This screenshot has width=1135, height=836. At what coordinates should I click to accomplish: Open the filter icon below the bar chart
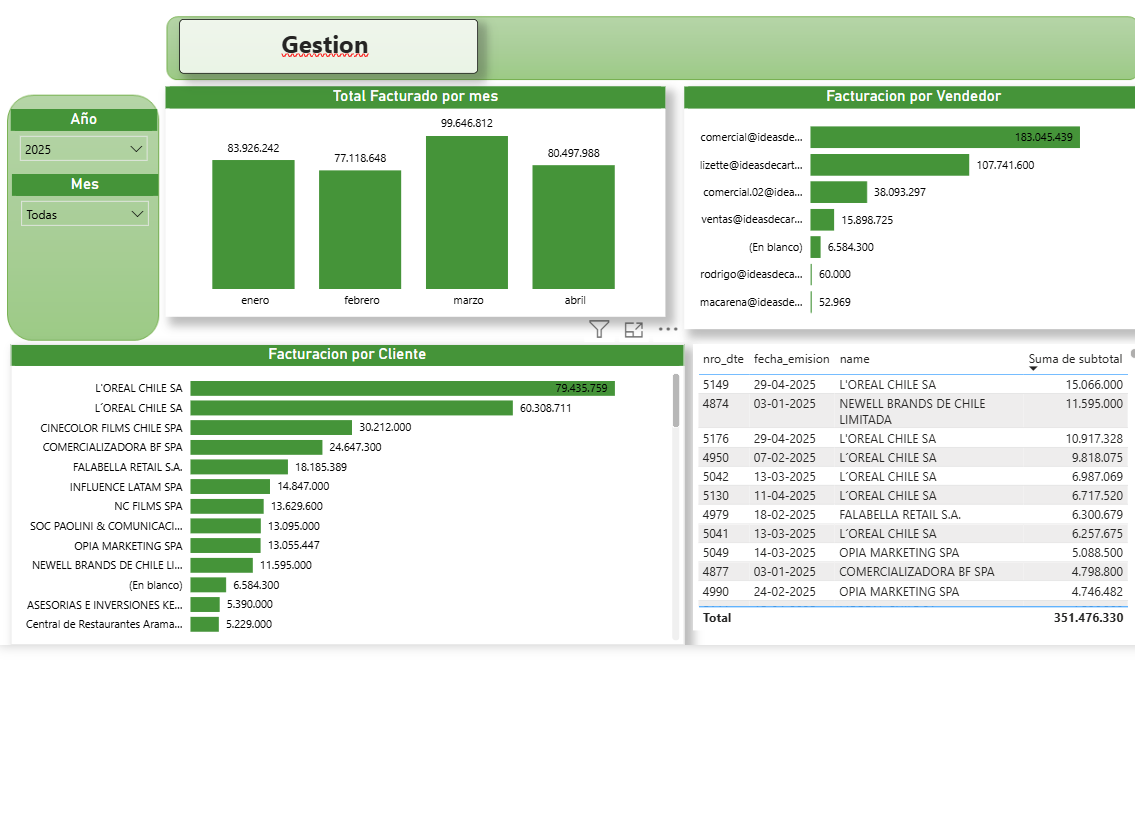click(598, 328)
